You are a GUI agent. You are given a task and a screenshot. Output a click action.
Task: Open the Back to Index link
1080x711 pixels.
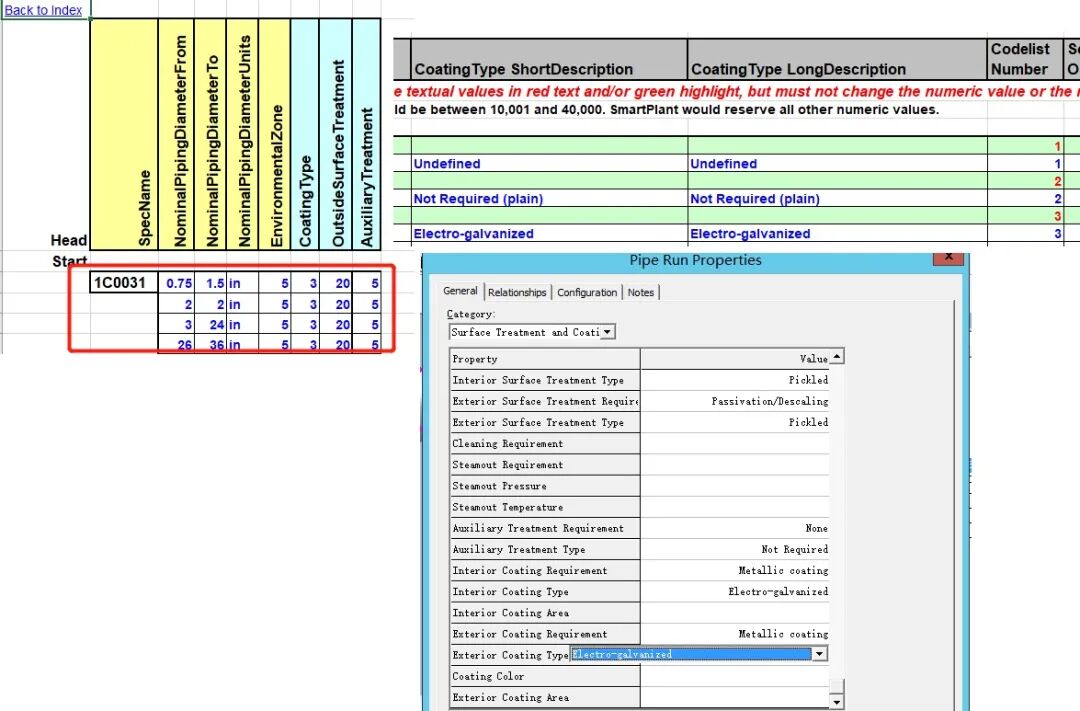(43, 10)
